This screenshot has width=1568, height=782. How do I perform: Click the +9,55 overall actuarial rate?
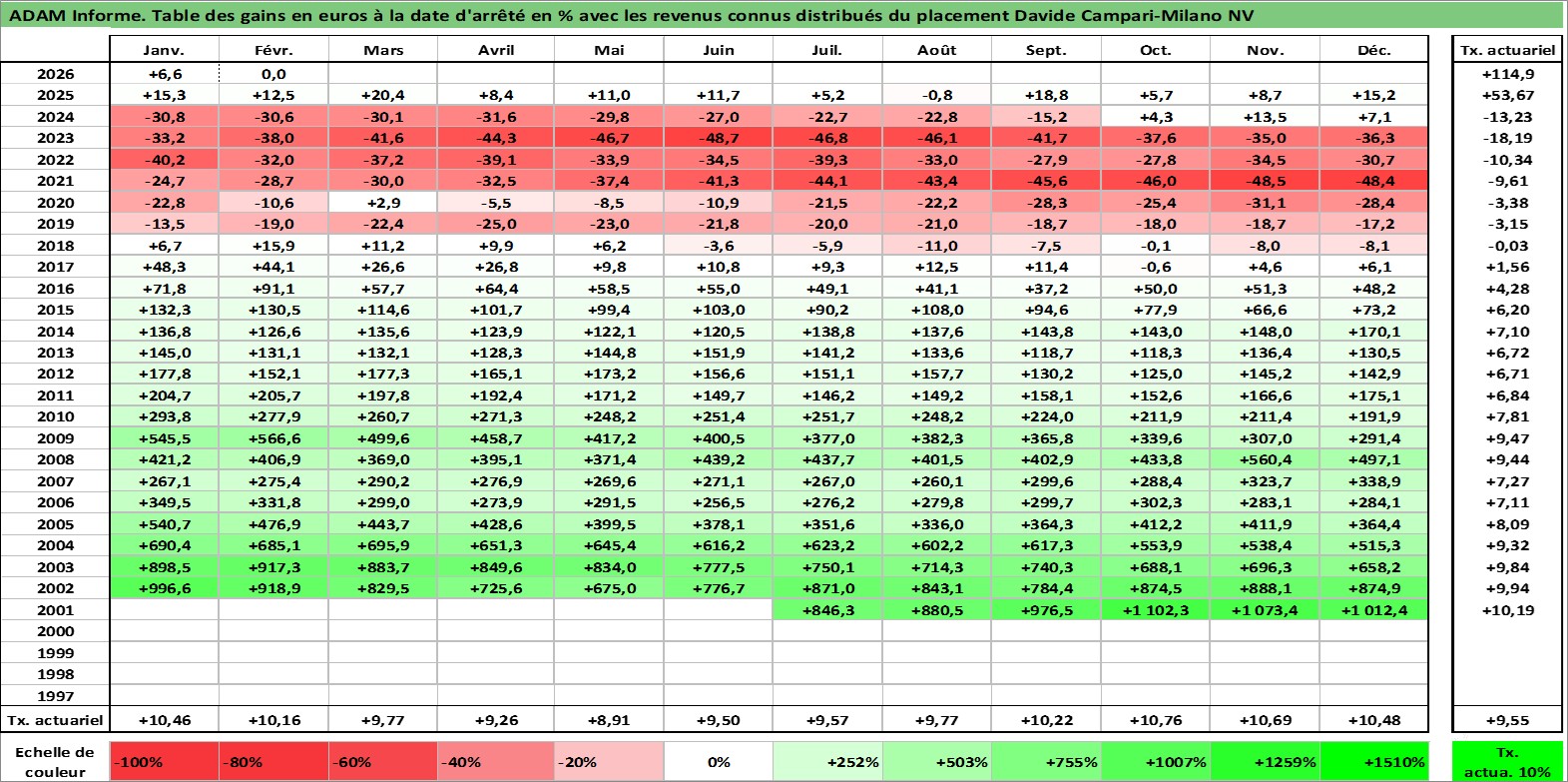(x=1507, y=720)
